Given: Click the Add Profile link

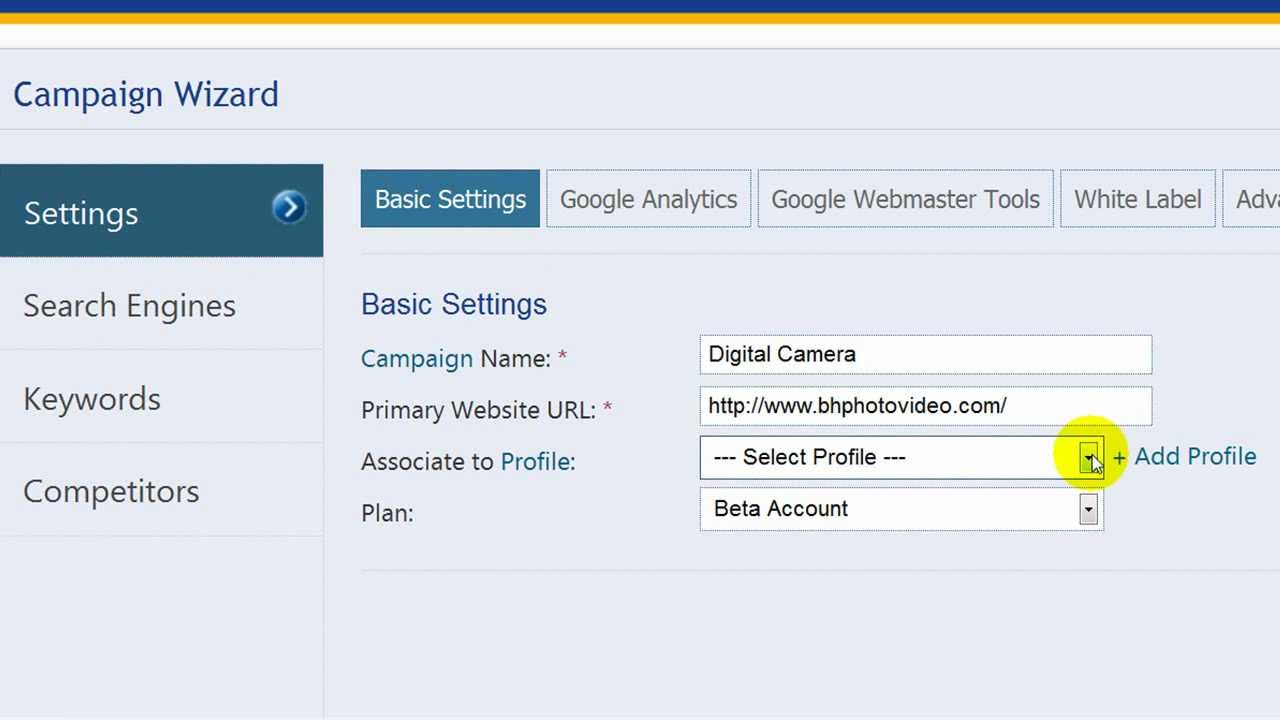Looking at the screenshot, I should point(1184,457).
